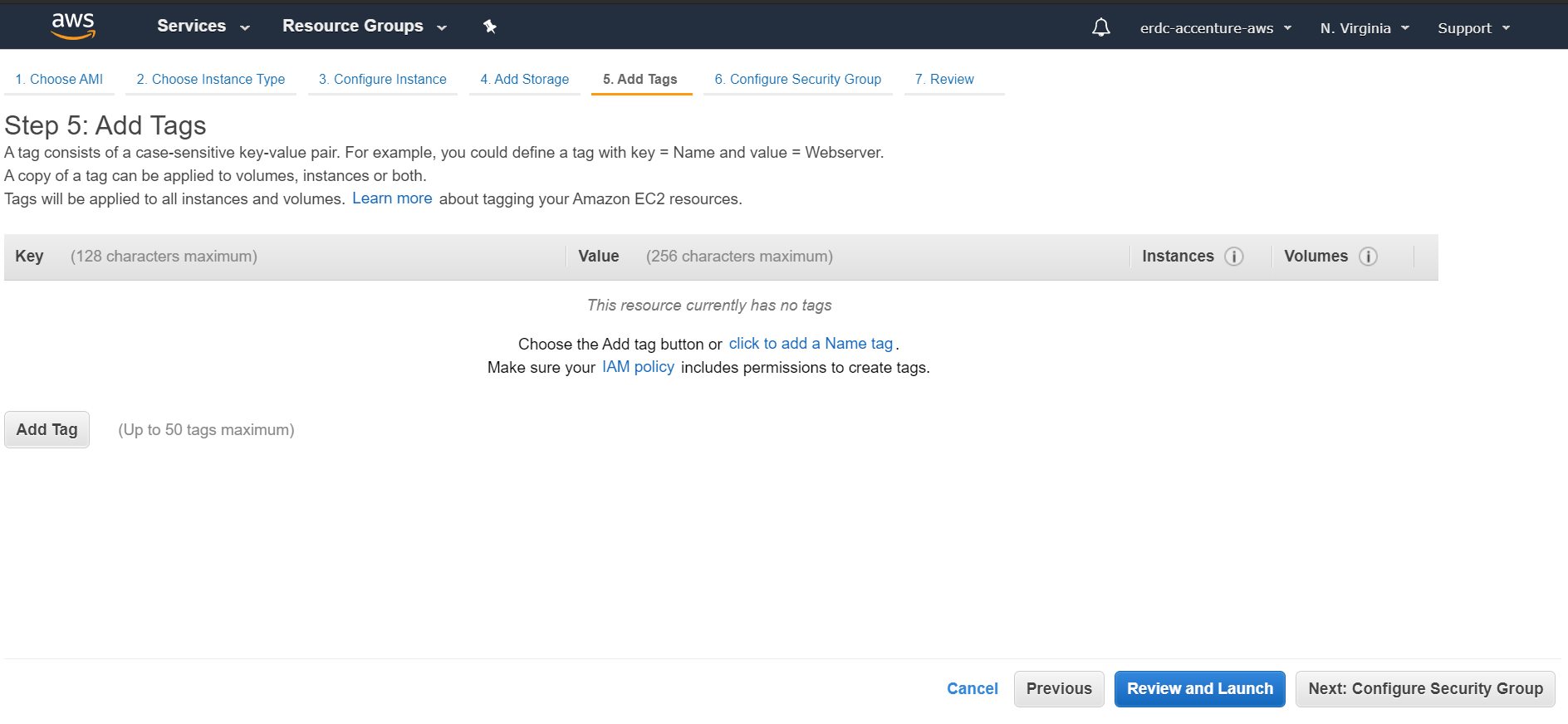Click the Review and Launch button

click(x=1199, y=689)
